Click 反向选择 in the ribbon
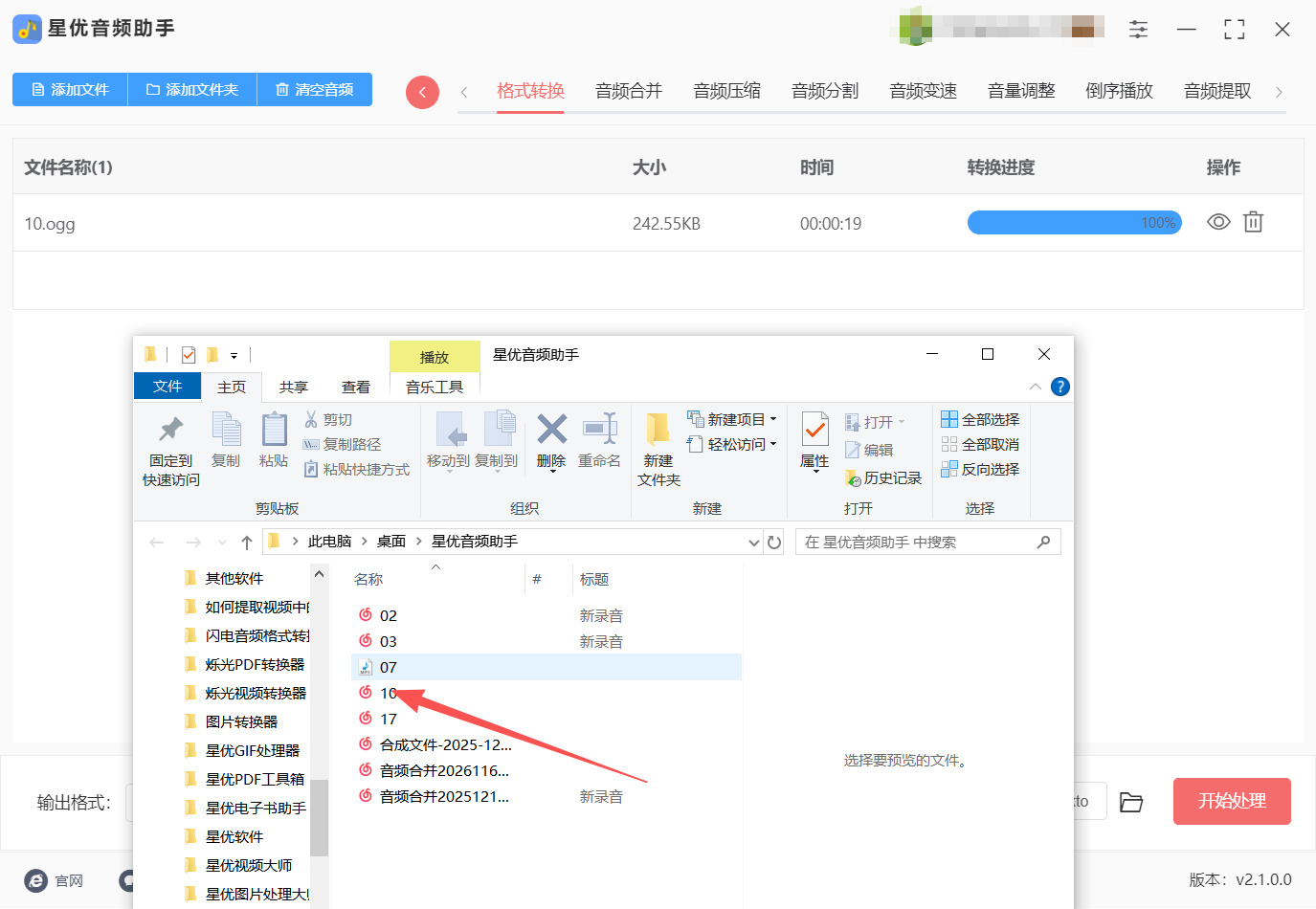Viewport: 1316px width, 909px height. pyautogui.click(x=980, y=469)
